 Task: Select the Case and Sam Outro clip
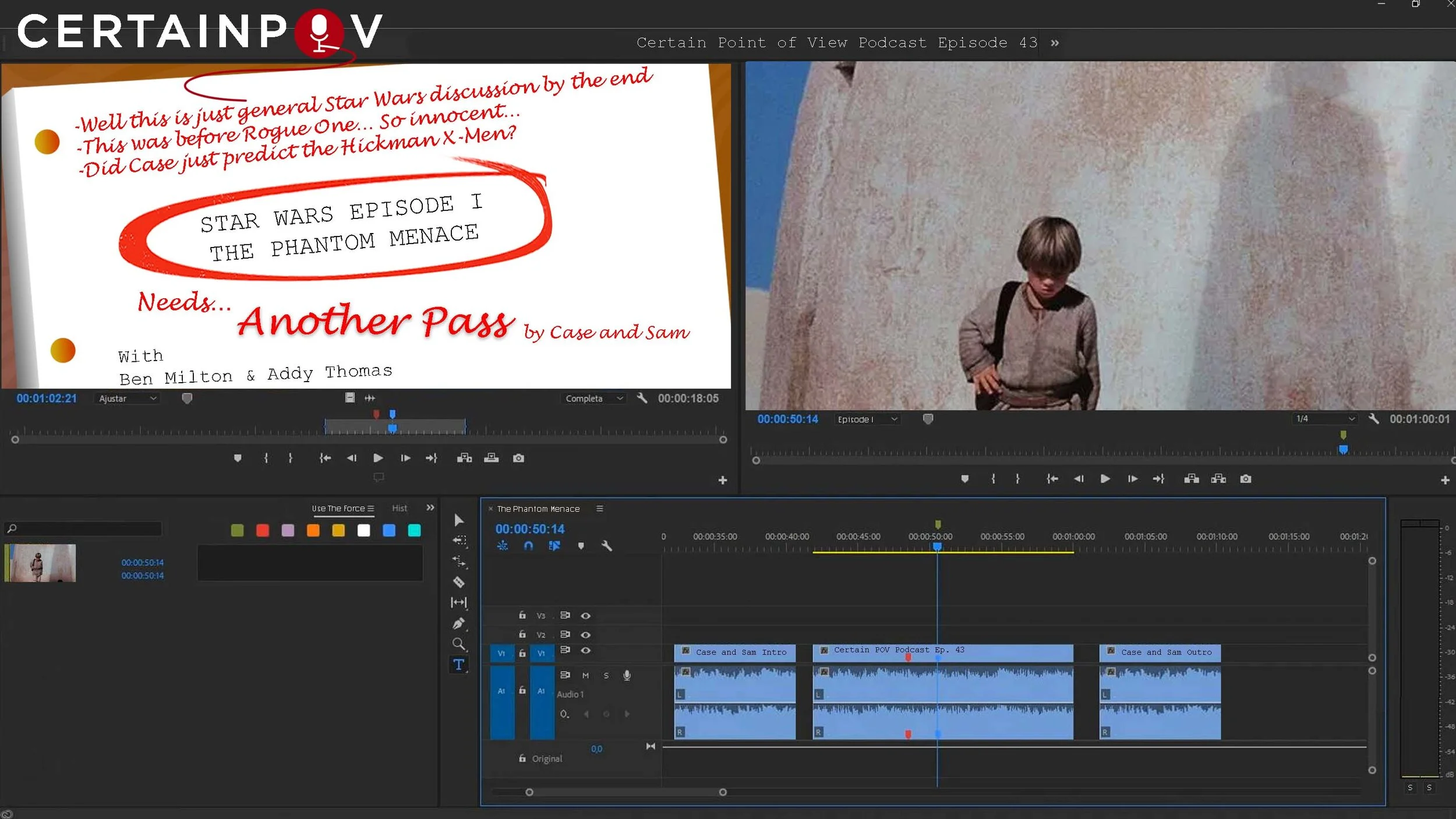1160,652
